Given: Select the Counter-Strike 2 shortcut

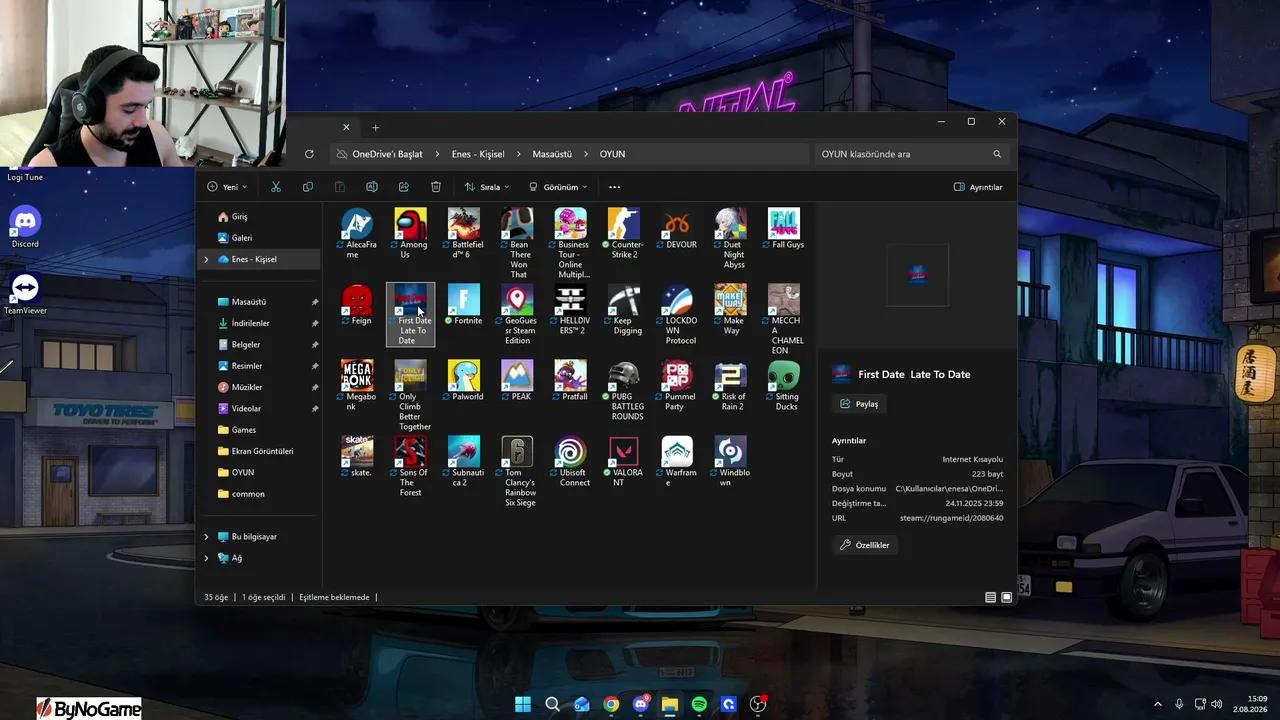Looking at the screenshot, I should (x=624, y=234).
